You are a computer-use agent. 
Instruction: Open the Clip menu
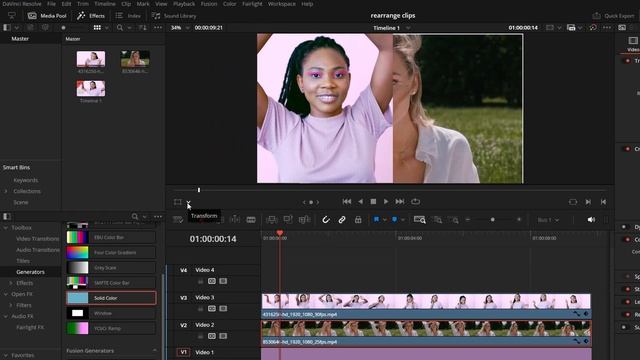click(126, 4)
